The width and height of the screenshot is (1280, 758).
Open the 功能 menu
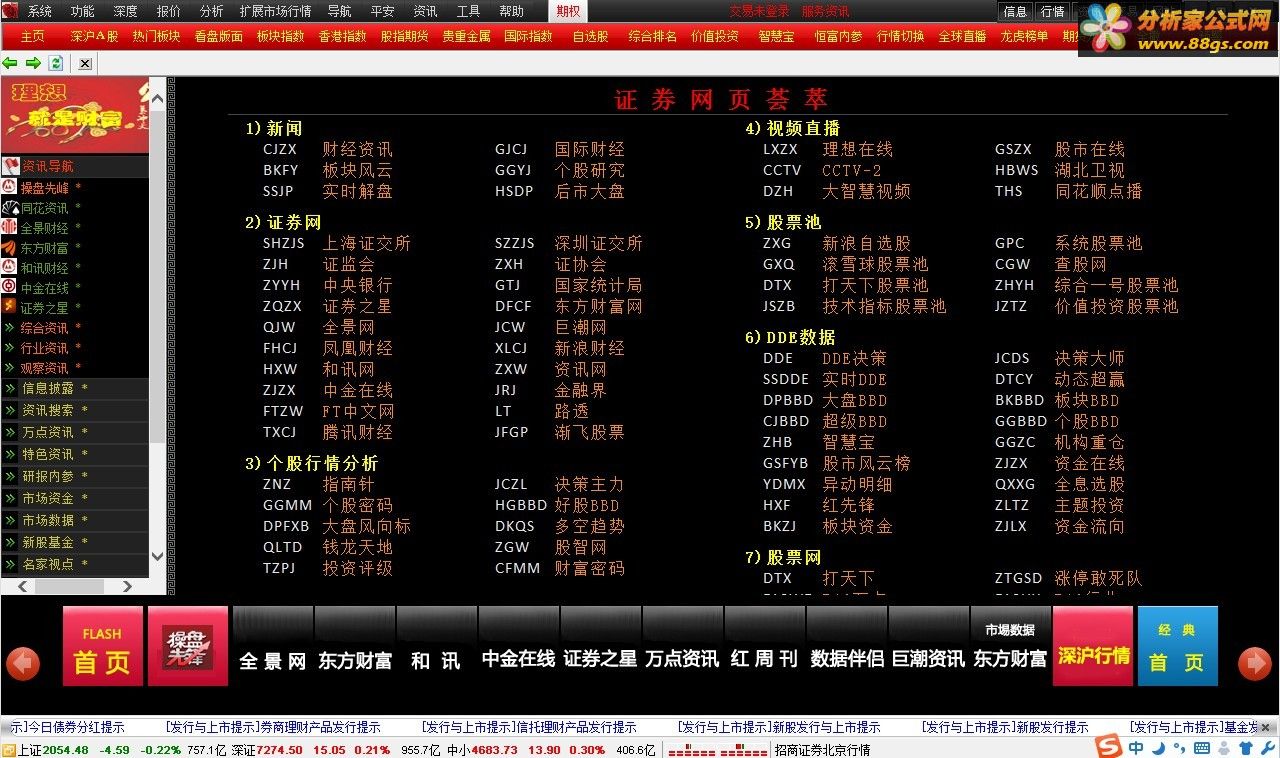[83, 11]
